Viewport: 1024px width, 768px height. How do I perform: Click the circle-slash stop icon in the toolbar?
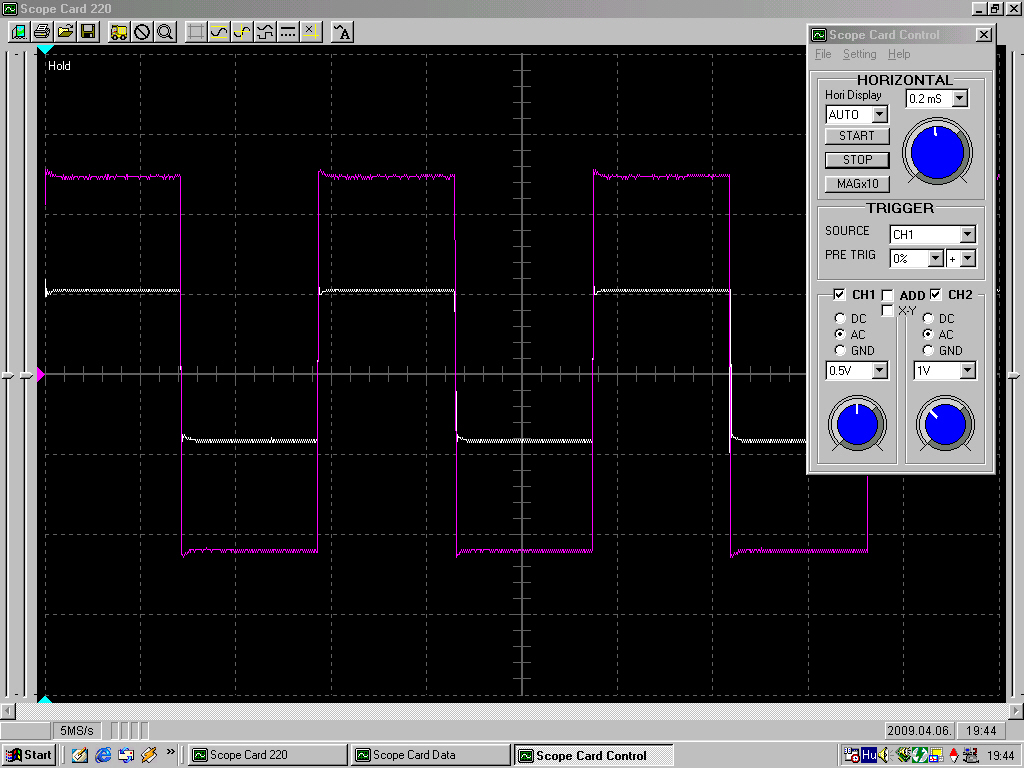(142, 31)
